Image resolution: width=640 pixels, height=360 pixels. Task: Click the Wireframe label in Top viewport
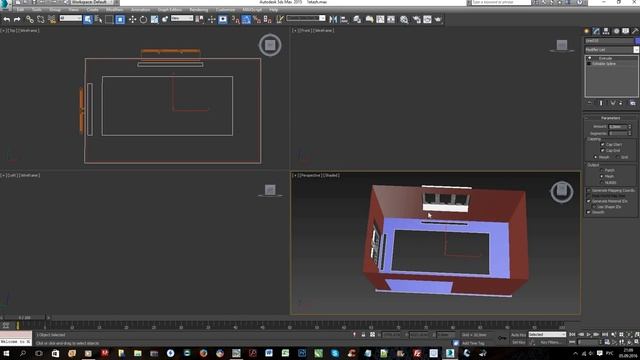[28, 31]
